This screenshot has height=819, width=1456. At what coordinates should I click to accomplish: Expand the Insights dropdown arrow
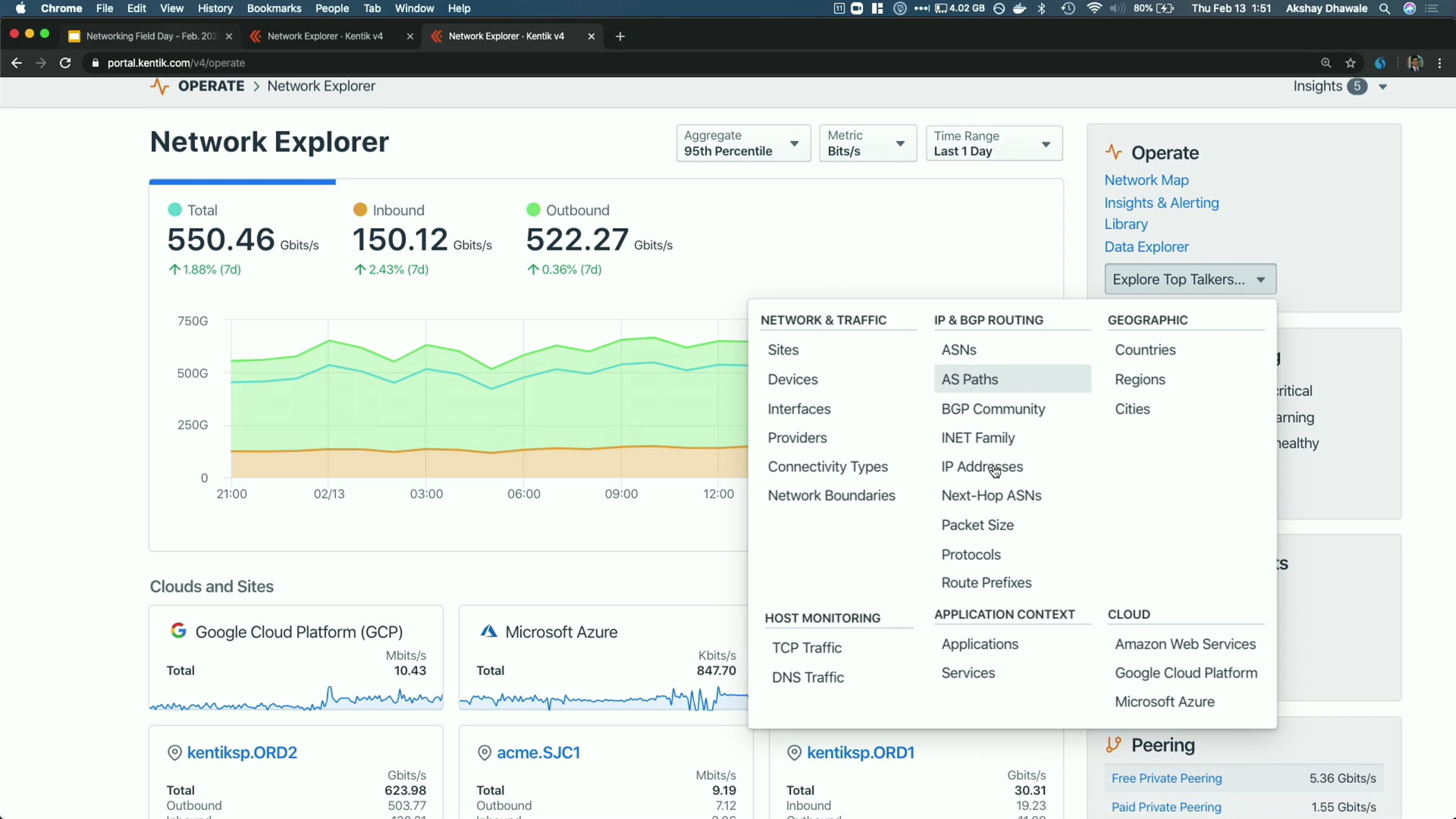[1383, 87]
